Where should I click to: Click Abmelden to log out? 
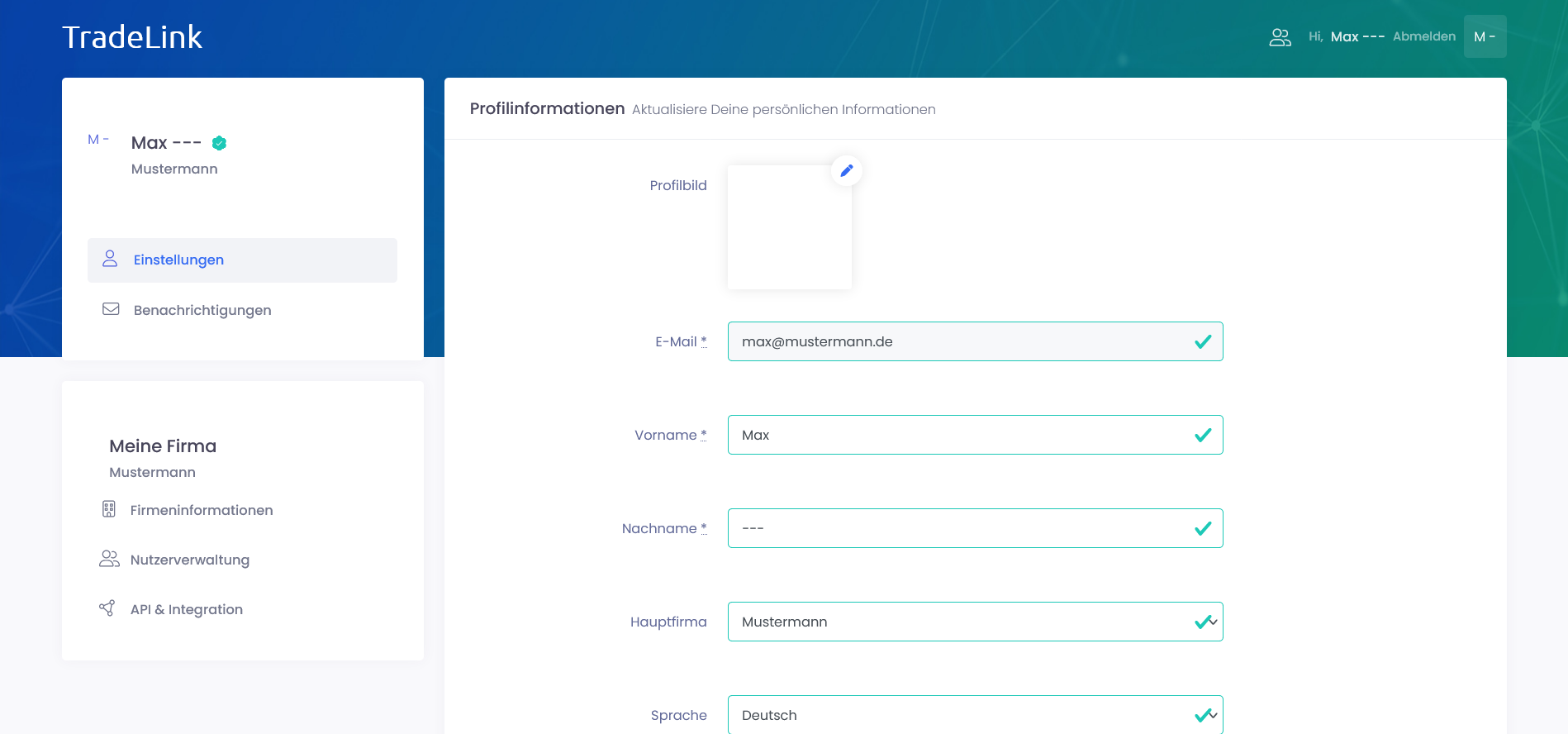tap(1424, 36)
